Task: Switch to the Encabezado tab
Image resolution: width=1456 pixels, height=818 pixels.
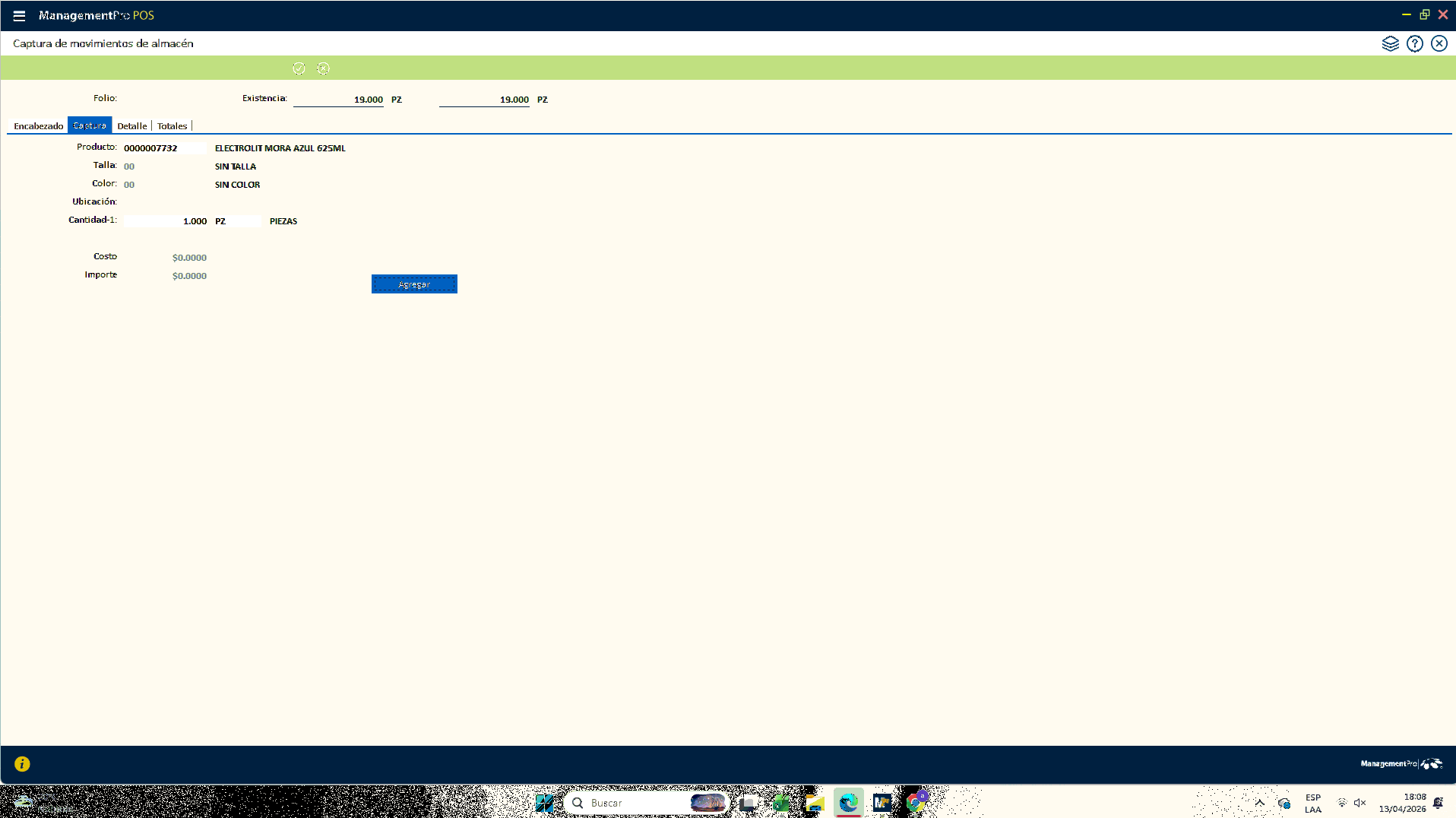Action: [38, 126]
